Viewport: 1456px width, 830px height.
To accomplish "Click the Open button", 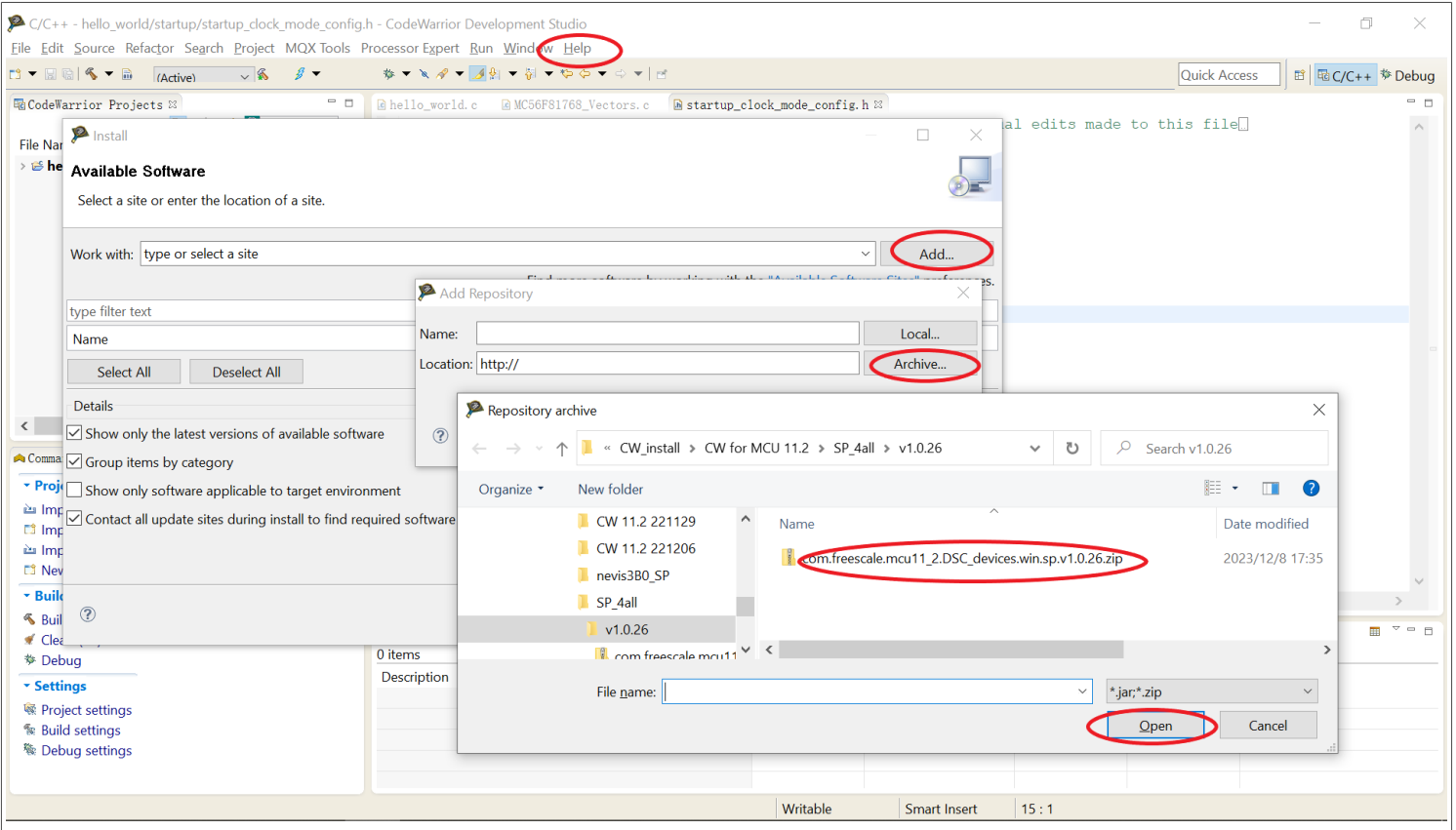I will click(x=1154, y=726).
